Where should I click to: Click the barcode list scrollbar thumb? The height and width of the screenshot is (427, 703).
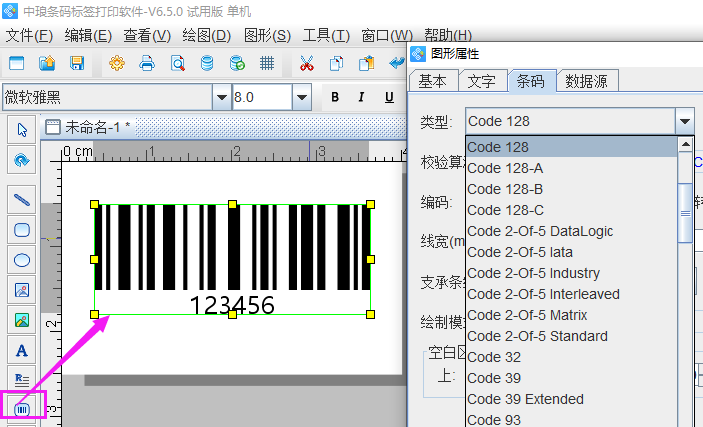tap(686, 213)
